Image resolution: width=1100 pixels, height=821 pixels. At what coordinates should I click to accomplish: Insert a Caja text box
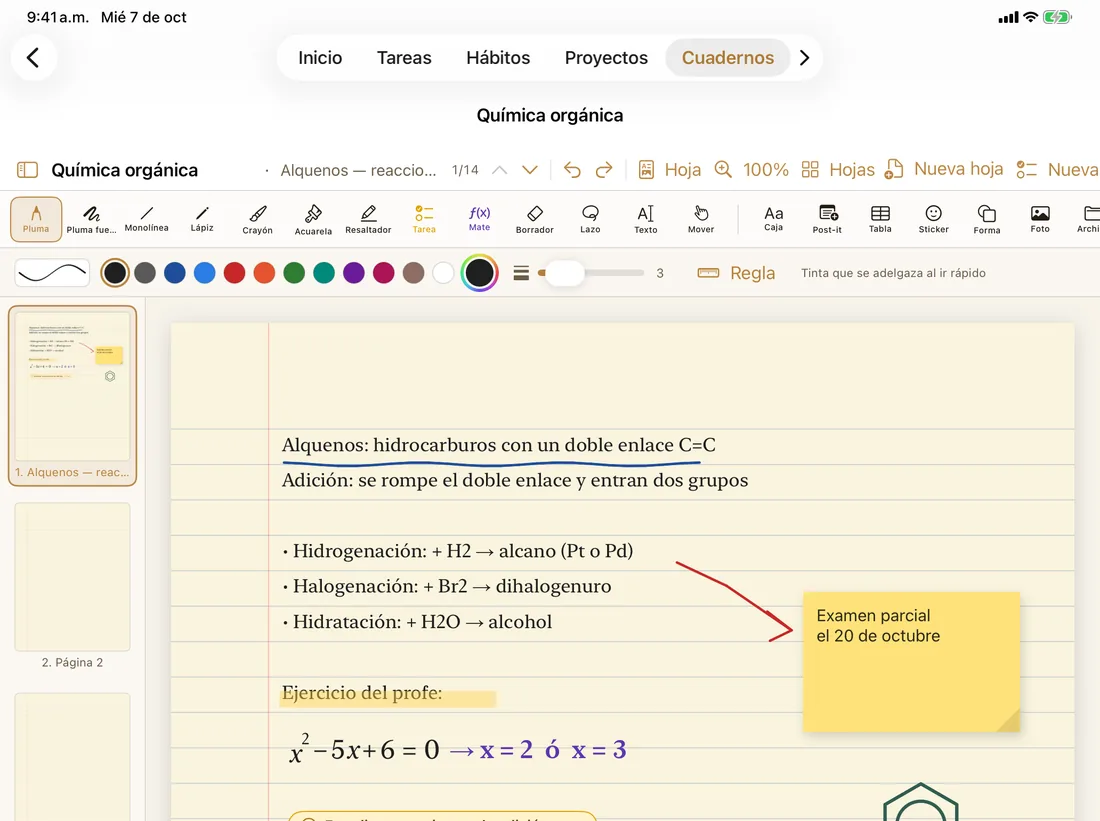(x=773, y=219)
